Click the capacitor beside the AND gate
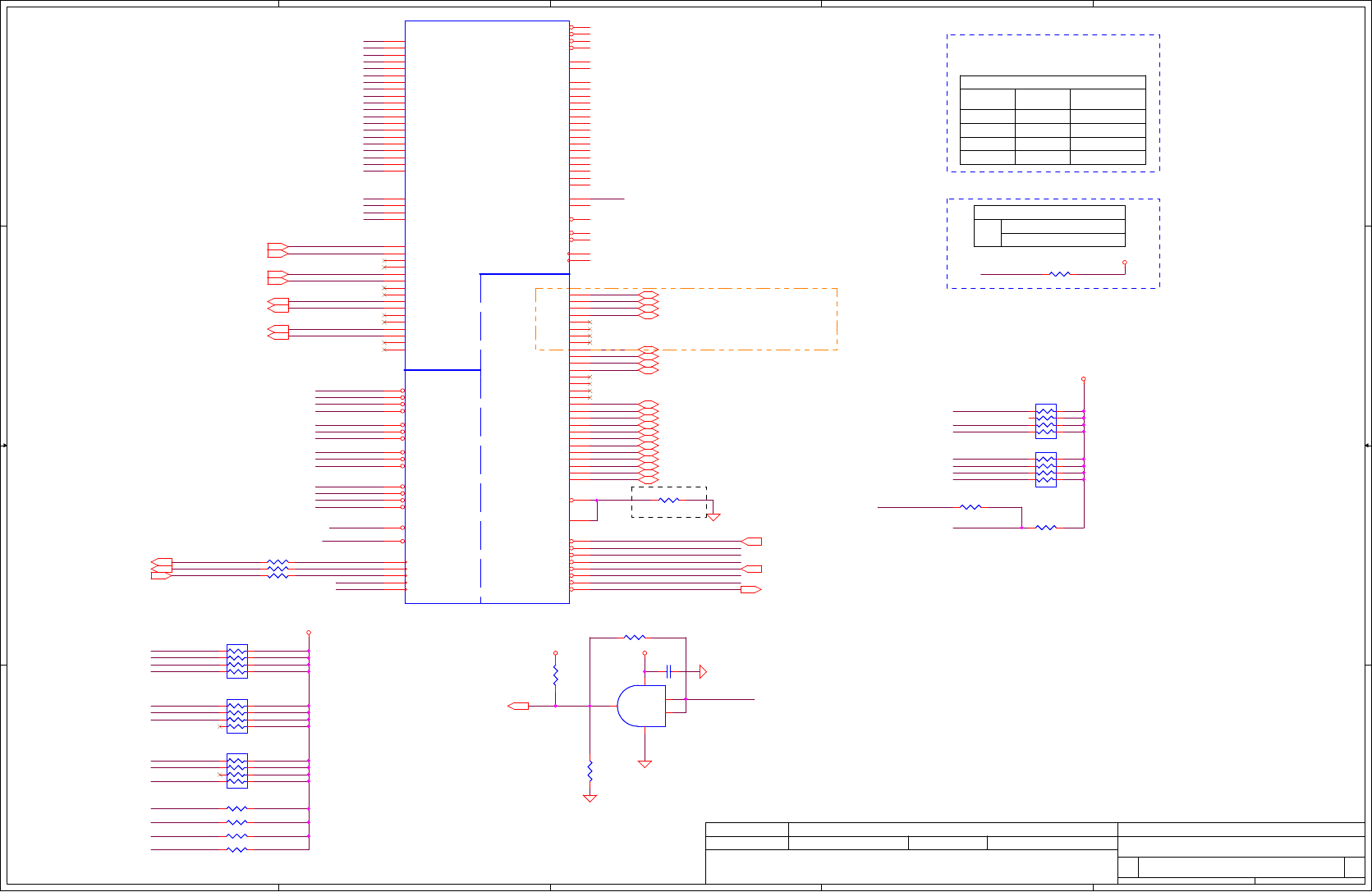Viewport: 1372px width, 892px height. click(x=670, y=671)
